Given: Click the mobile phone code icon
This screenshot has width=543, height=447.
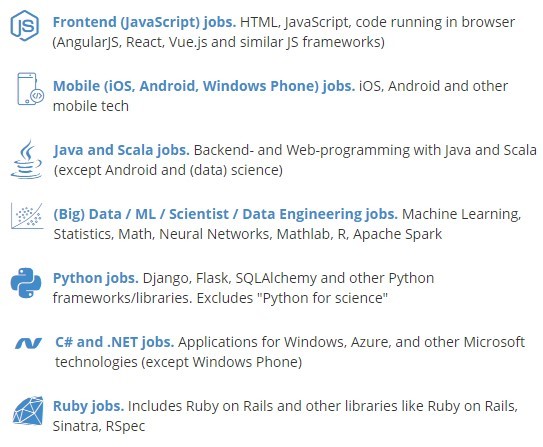Looking at the screenshot, I should pyautogui.click(x=30, y=89).
